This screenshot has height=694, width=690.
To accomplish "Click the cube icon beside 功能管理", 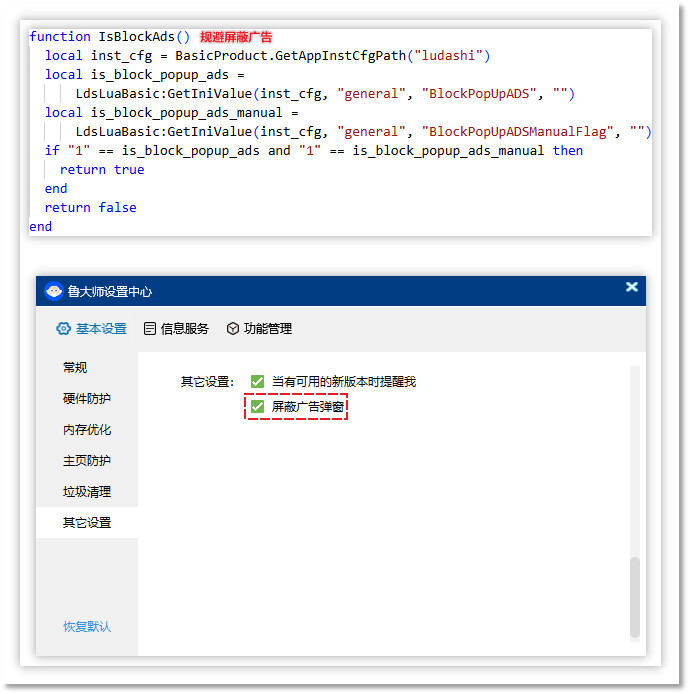I will (233, 329).
